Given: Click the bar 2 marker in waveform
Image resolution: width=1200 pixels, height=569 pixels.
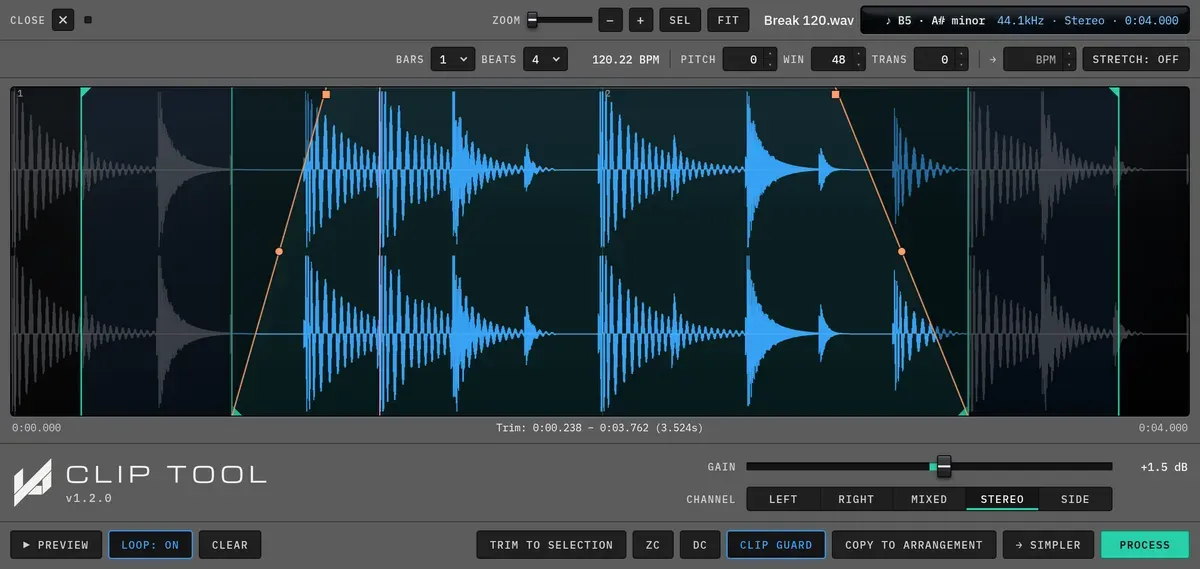Looking at the screenshot, I should click(x=608, y=94).
